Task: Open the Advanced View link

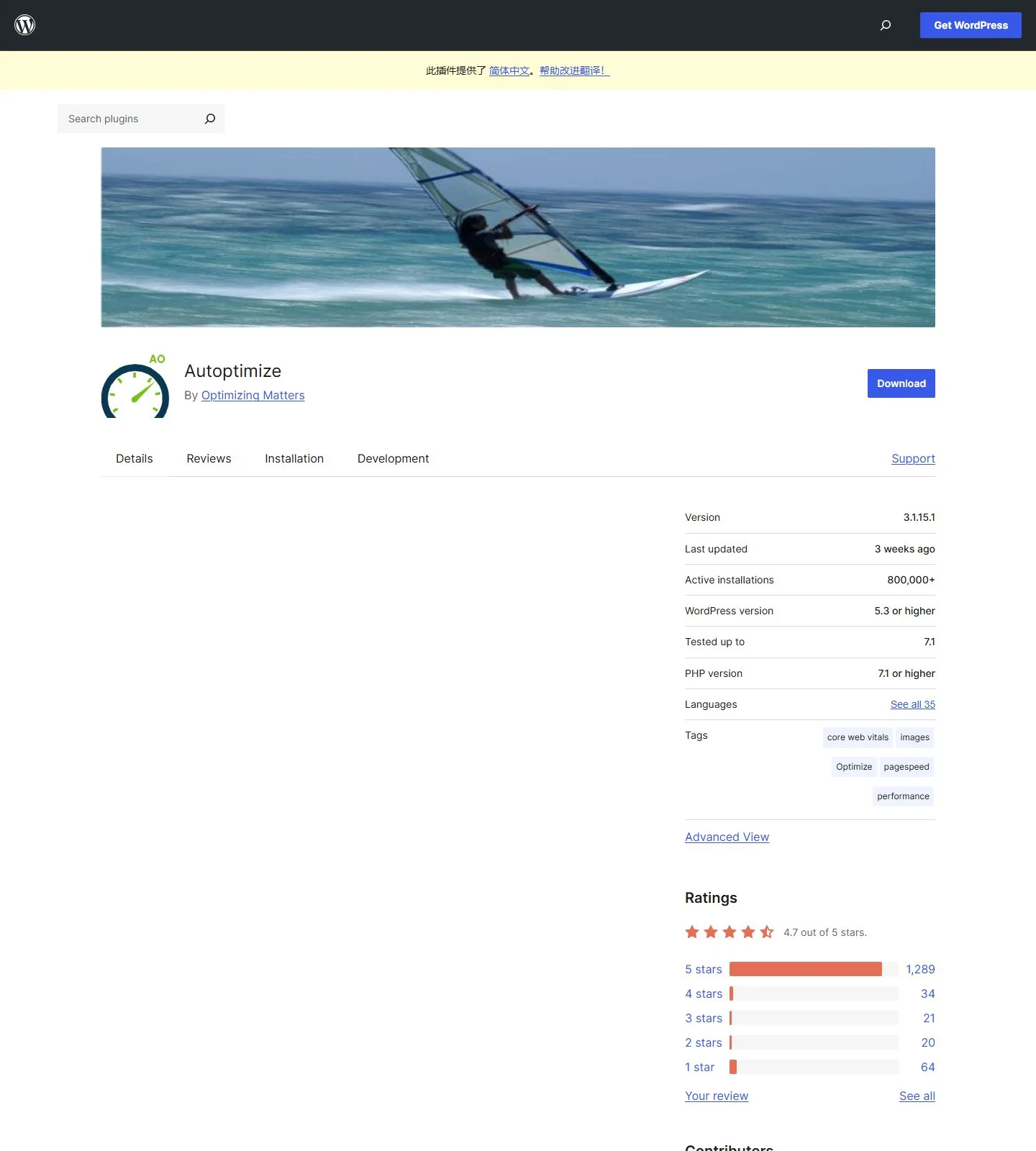Action: coord(727,837)
